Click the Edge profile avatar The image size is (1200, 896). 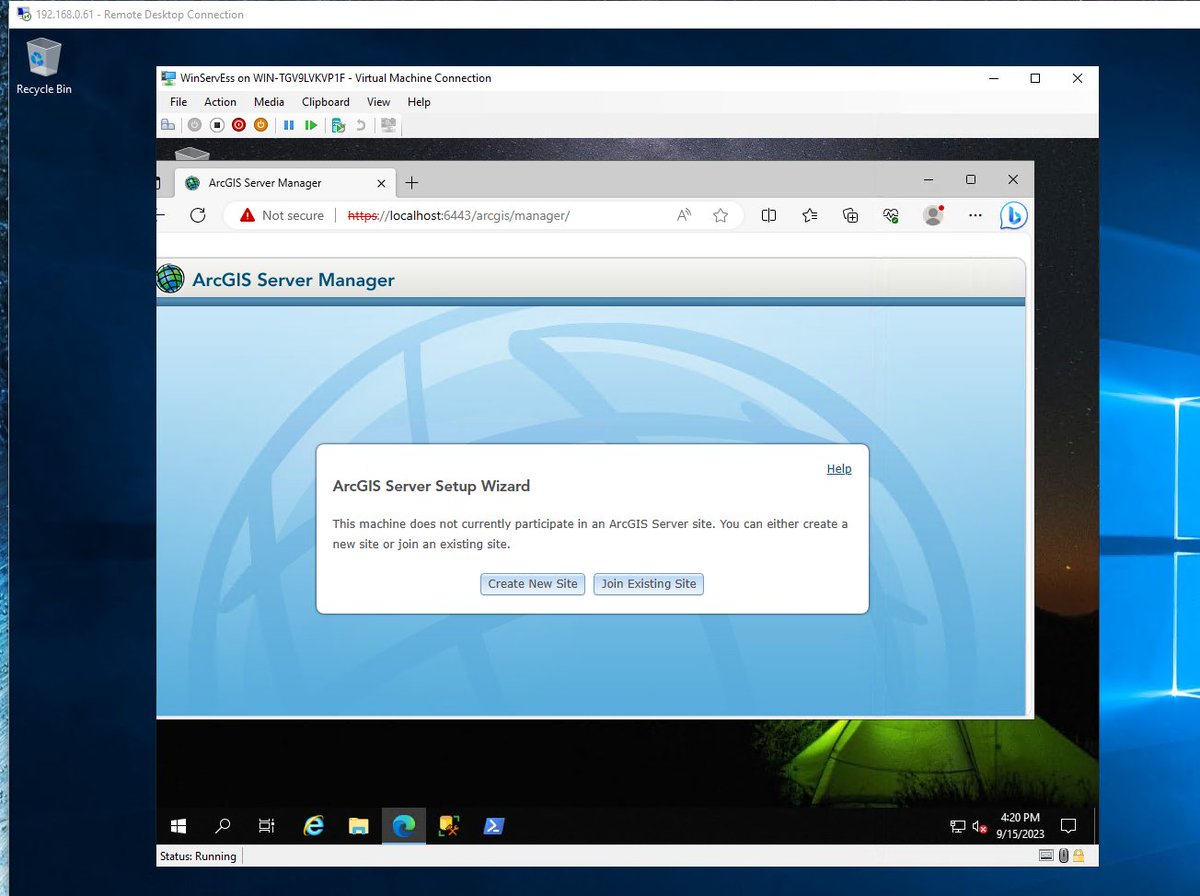coord(933,215)
